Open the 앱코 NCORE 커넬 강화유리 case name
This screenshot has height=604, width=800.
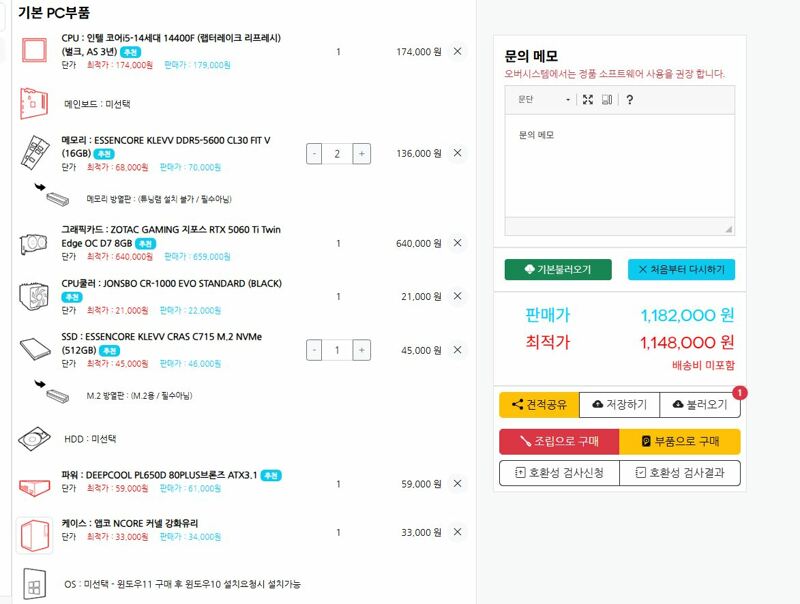tap(130, 523)
